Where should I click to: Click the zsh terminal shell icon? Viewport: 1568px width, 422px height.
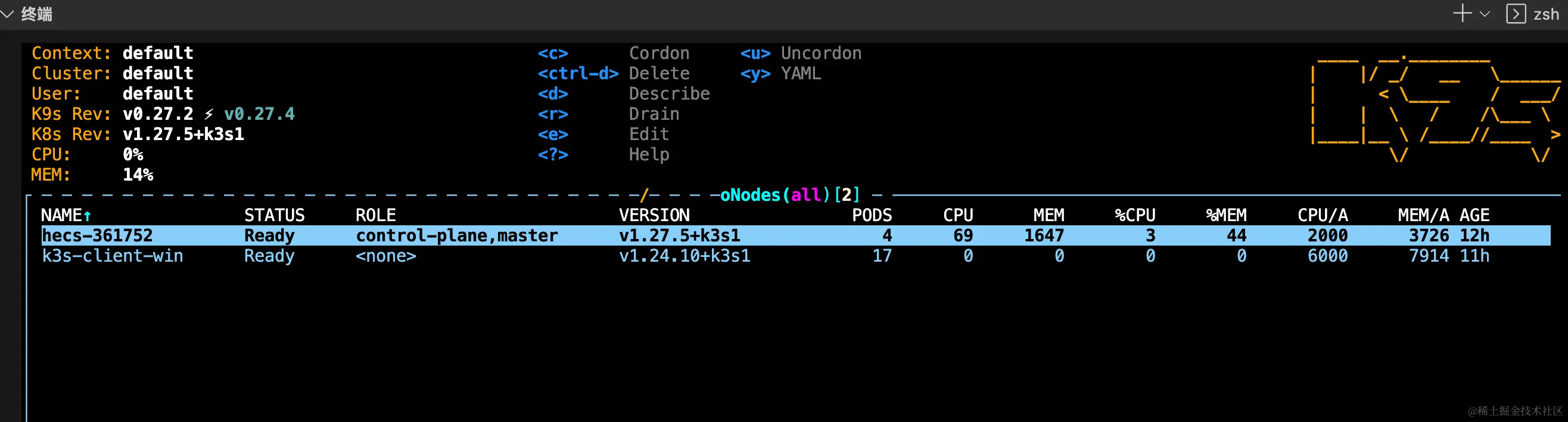point(1516,13)
